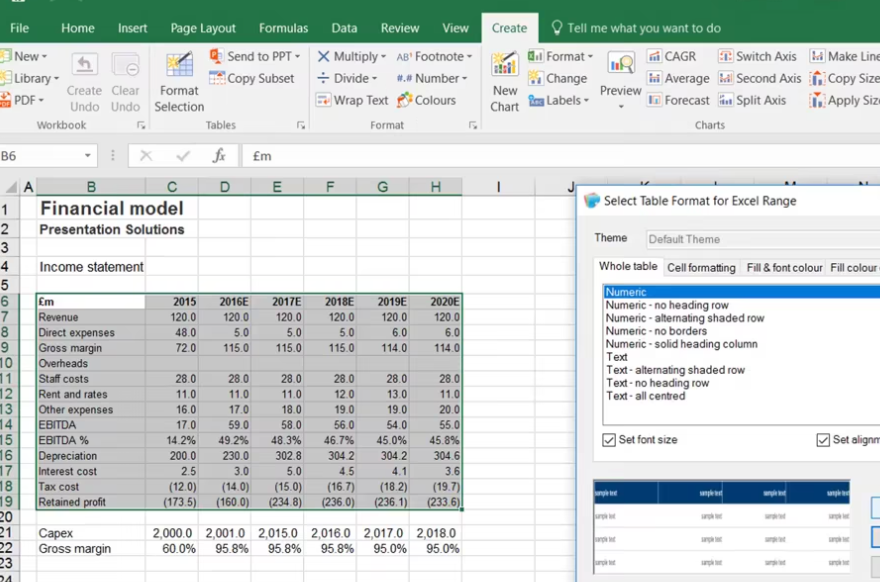Switch to the Formulas ribbon tab

(x=283, y=28)
